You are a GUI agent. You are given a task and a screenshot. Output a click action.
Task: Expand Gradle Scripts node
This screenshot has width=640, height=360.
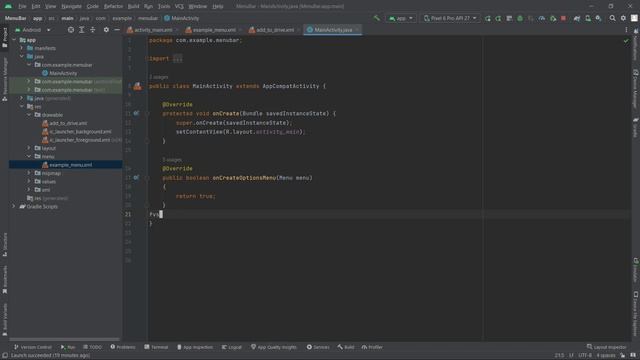click(14, 207)
